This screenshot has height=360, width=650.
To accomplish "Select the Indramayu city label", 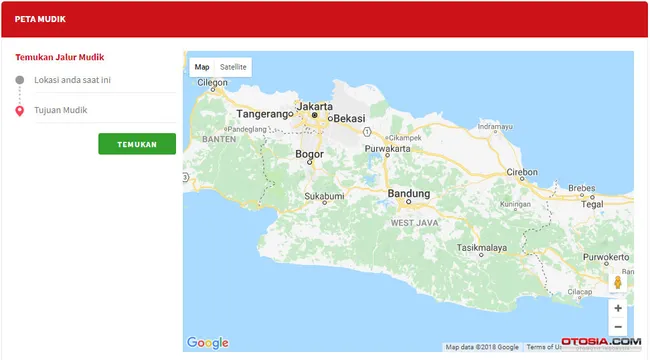I will coord(495,126).
